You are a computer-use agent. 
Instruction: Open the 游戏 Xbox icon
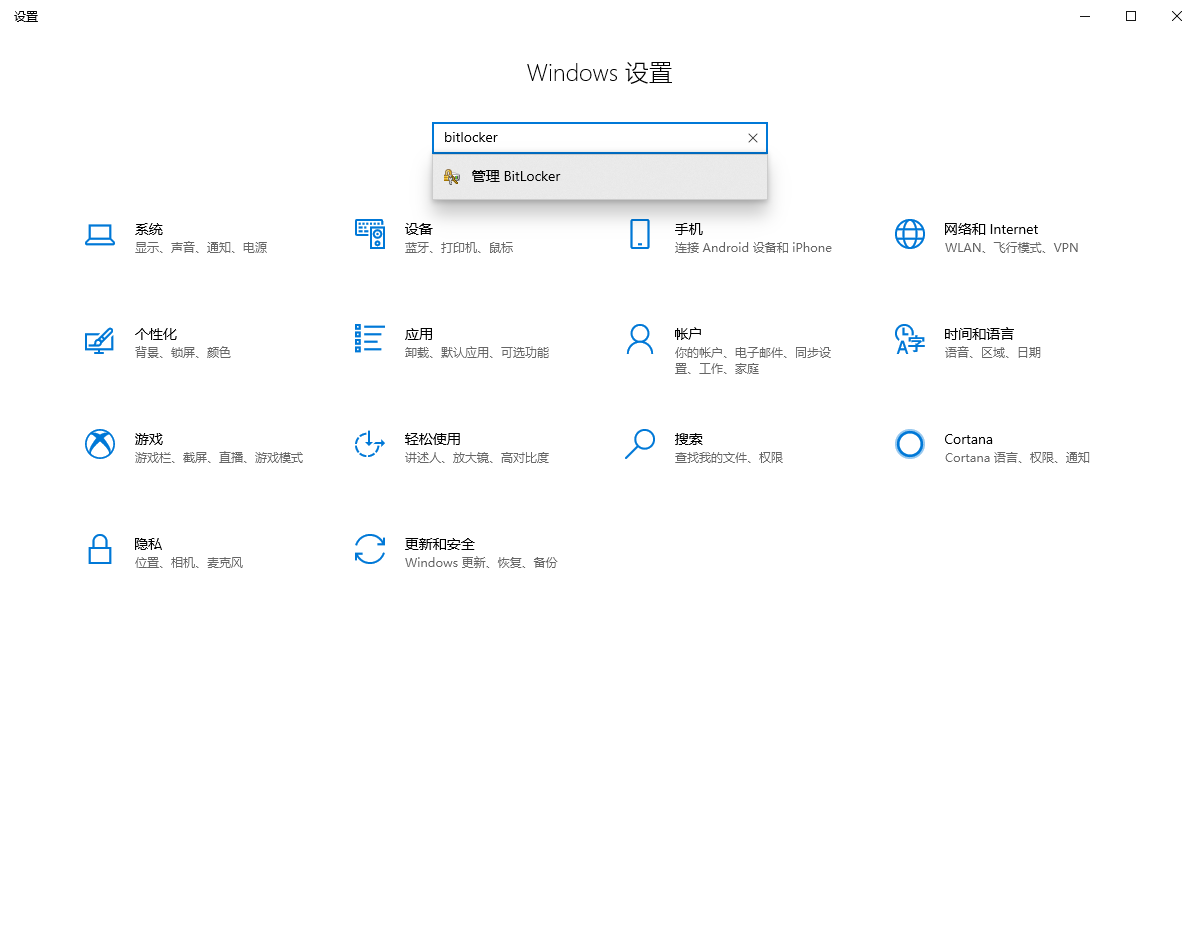pos(100,444)
